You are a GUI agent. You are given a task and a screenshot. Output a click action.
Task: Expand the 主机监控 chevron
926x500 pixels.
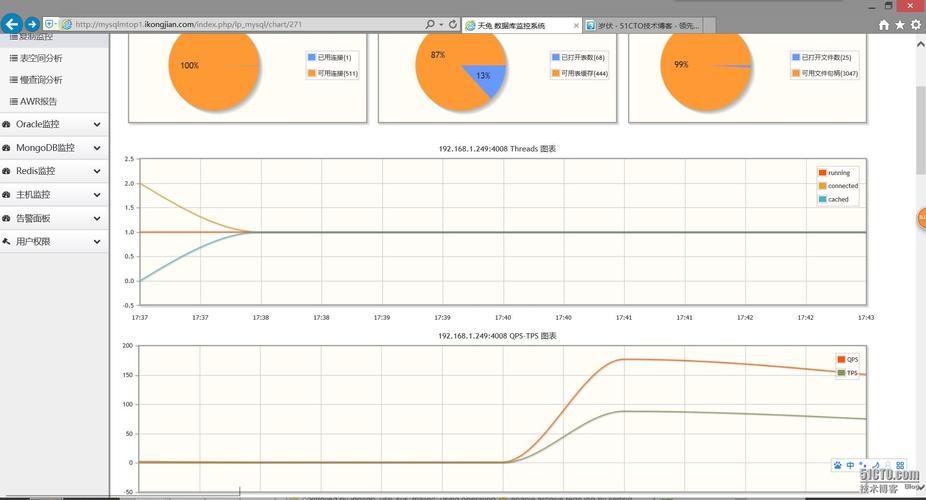click(x=97, y=195)
